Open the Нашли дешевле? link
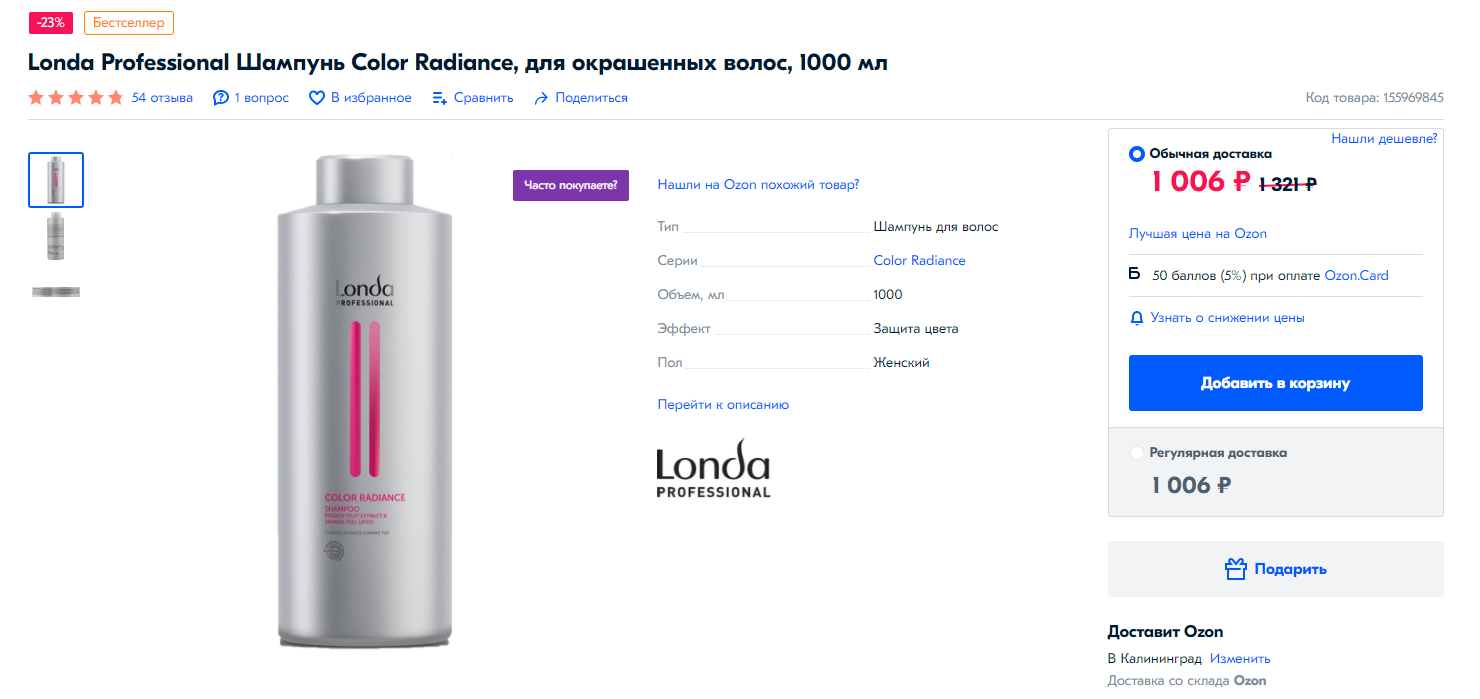 [1384, 139]
